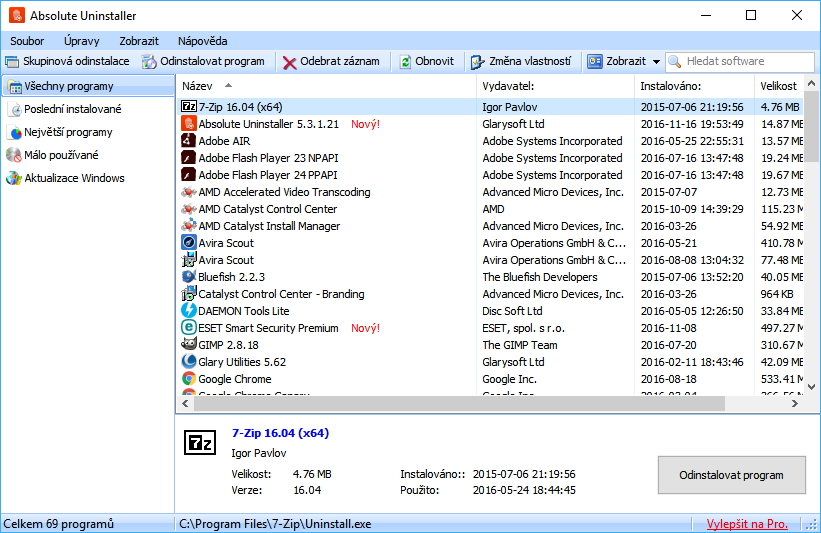
Task: Sort by the Velikost column header
Action: pos(779,86)
